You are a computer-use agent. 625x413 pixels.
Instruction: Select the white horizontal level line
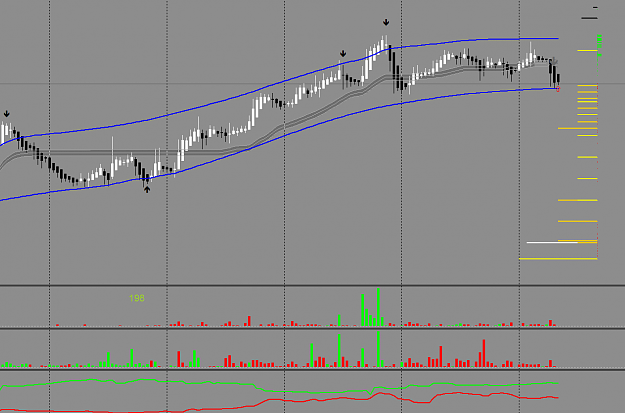[552, 242]
